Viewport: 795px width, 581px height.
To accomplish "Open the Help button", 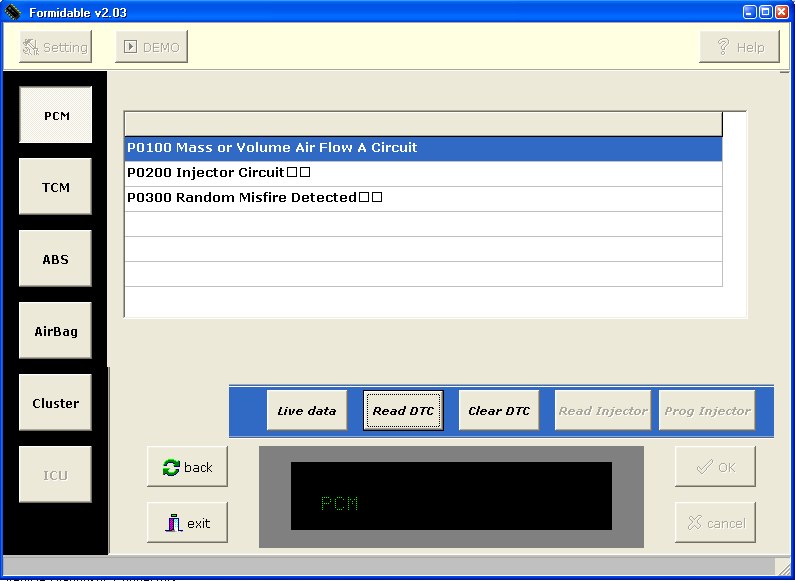I will coord(739,47).
